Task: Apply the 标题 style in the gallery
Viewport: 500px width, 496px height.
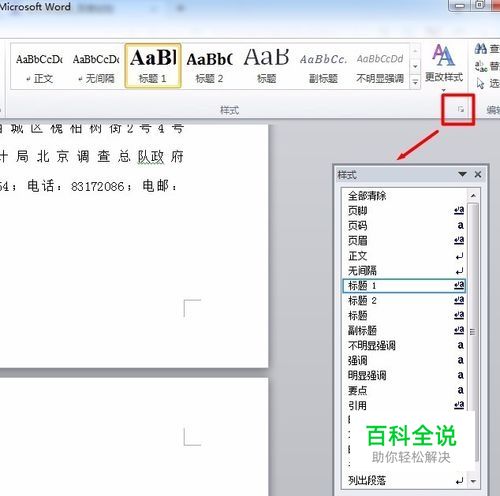Action: coord(266,66)
